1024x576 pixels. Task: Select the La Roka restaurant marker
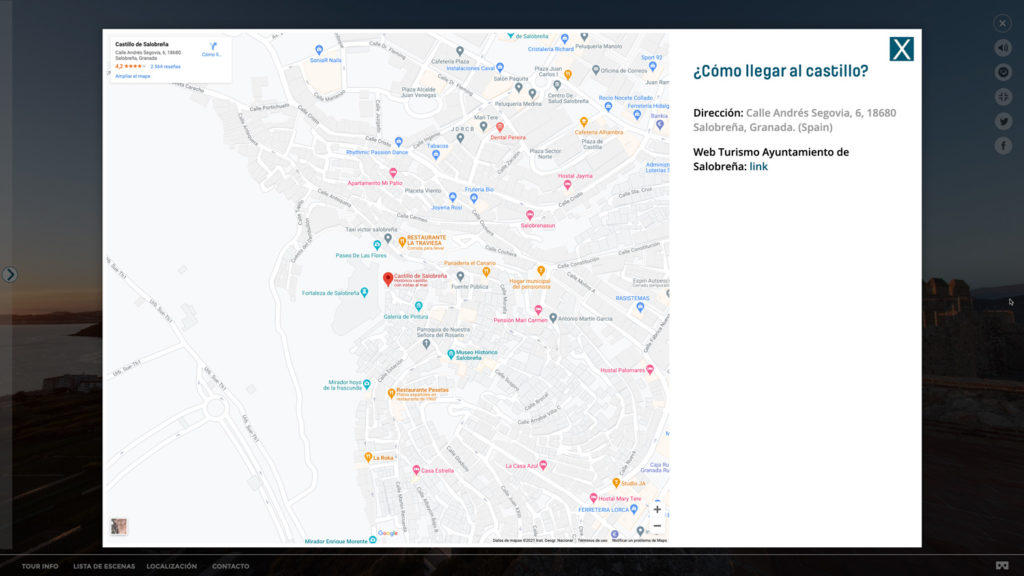(368, 457)
